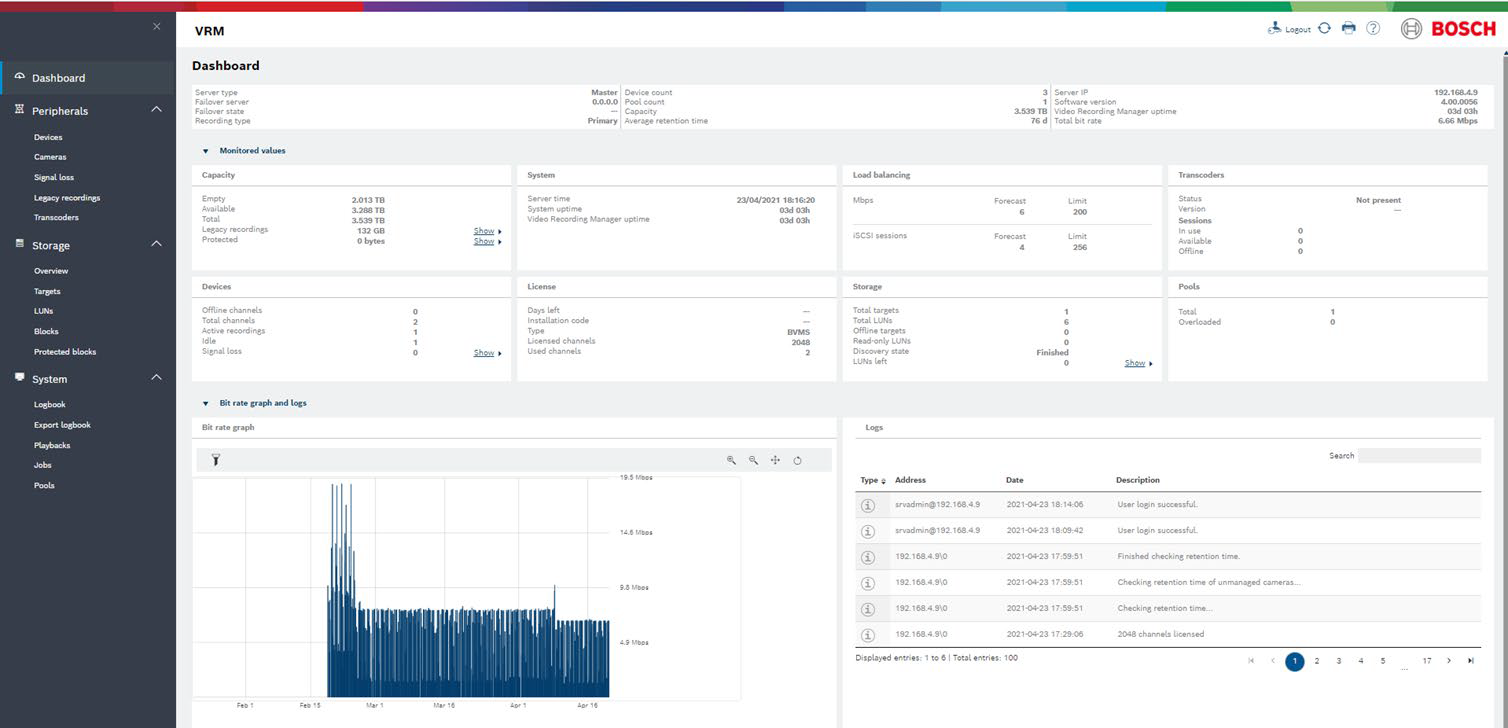Click the Logout link text
This screenshot has width=1508, height=728.
point(1298,30)
